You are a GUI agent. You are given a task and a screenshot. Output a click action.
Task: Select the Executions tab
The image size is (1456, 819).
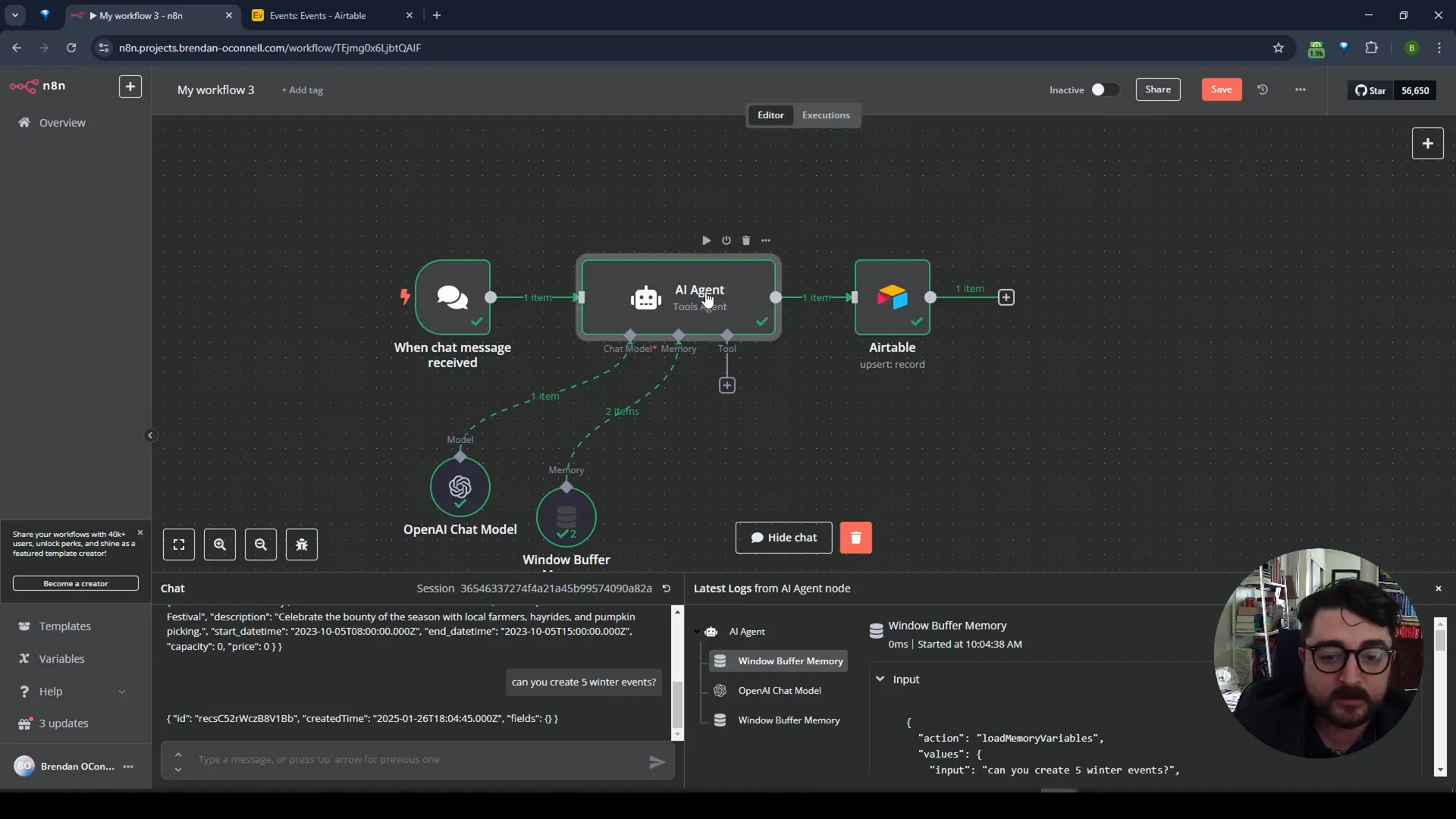point(826,114)
